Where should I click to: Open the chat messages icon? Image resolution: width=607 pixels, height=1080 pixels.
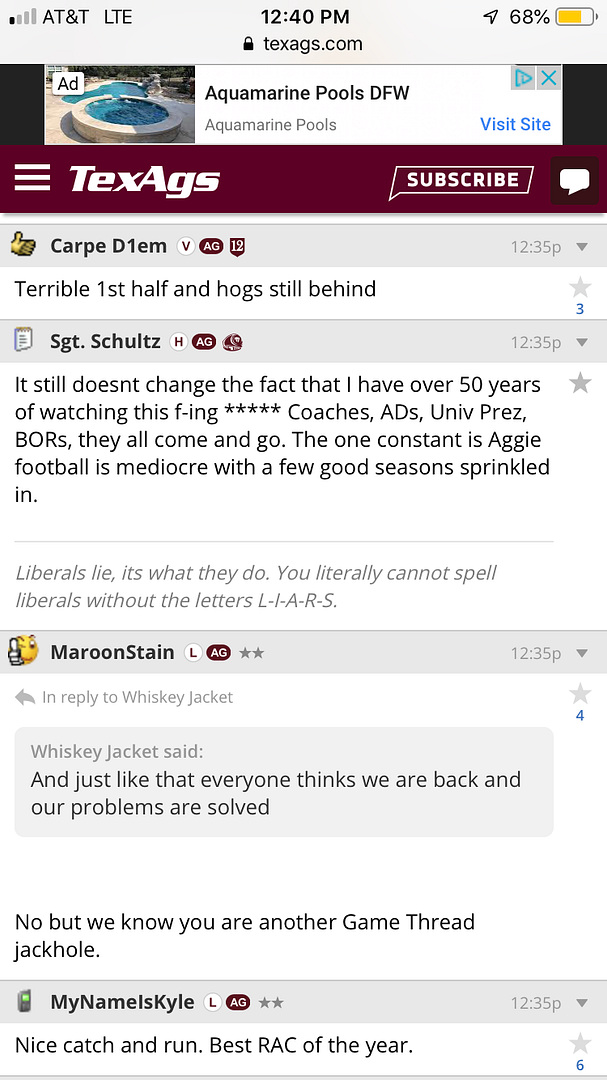574,181
